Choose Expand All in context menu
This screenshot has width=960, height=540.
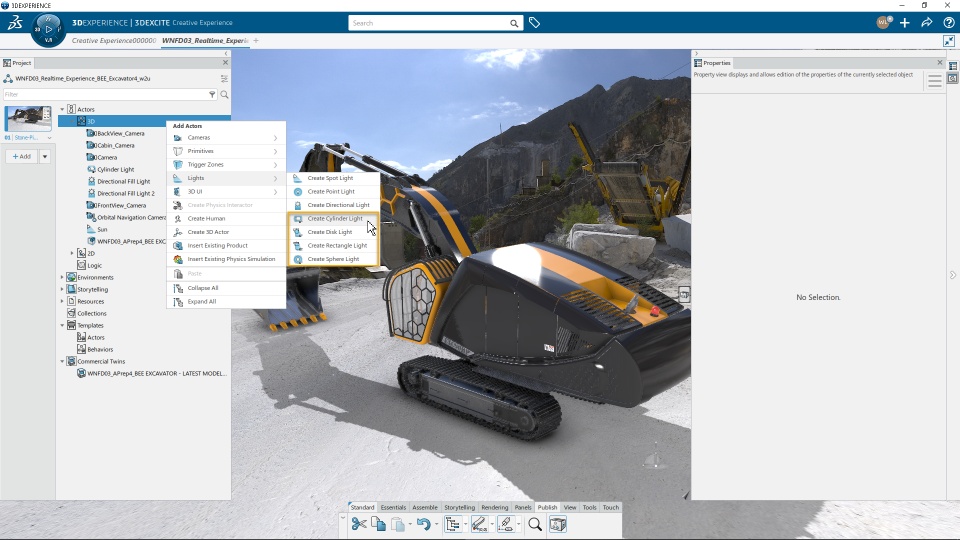(226, 301)
